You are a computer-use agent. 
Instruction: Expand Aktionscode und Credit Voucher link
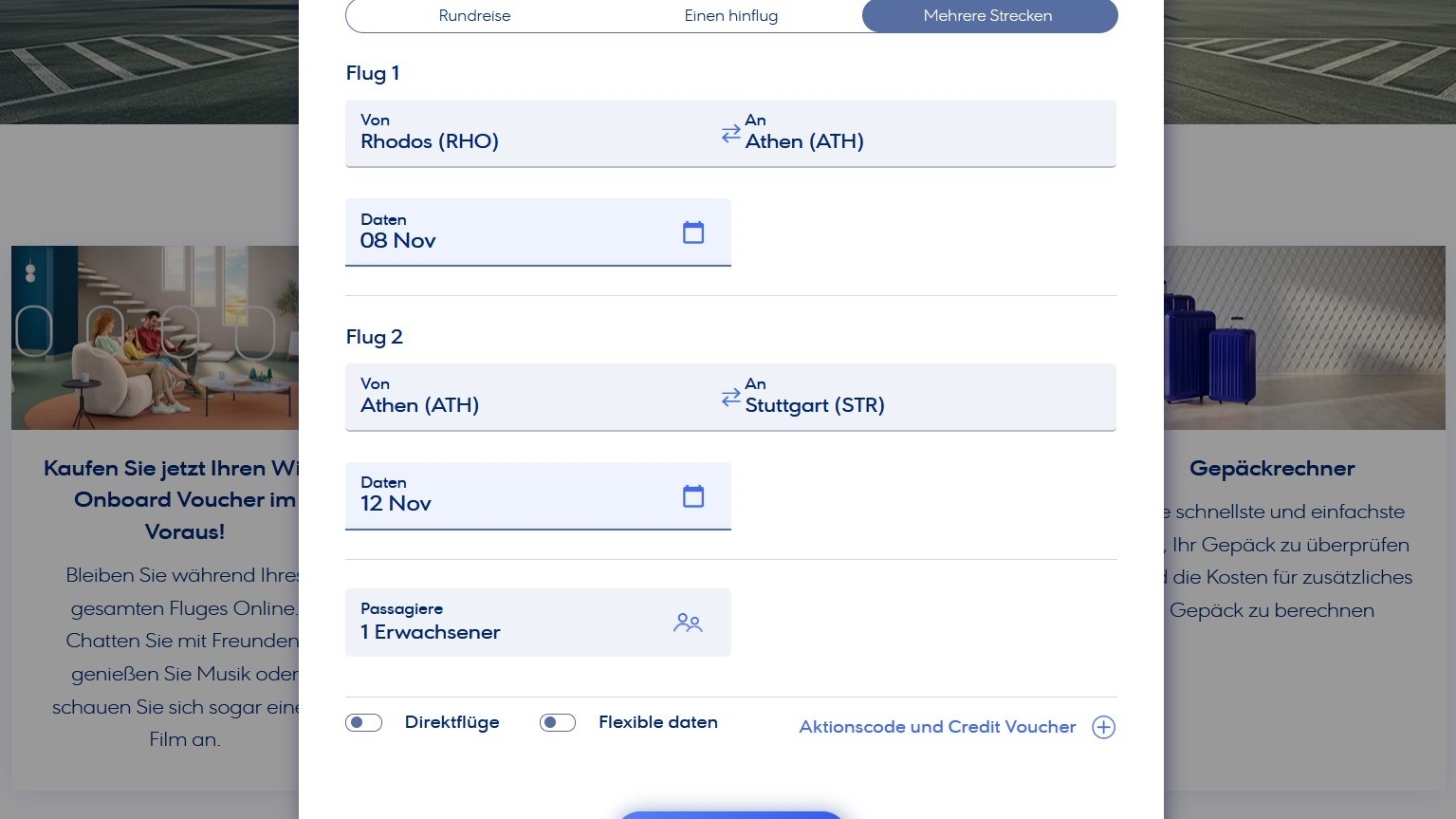click(x=937, y=727)
